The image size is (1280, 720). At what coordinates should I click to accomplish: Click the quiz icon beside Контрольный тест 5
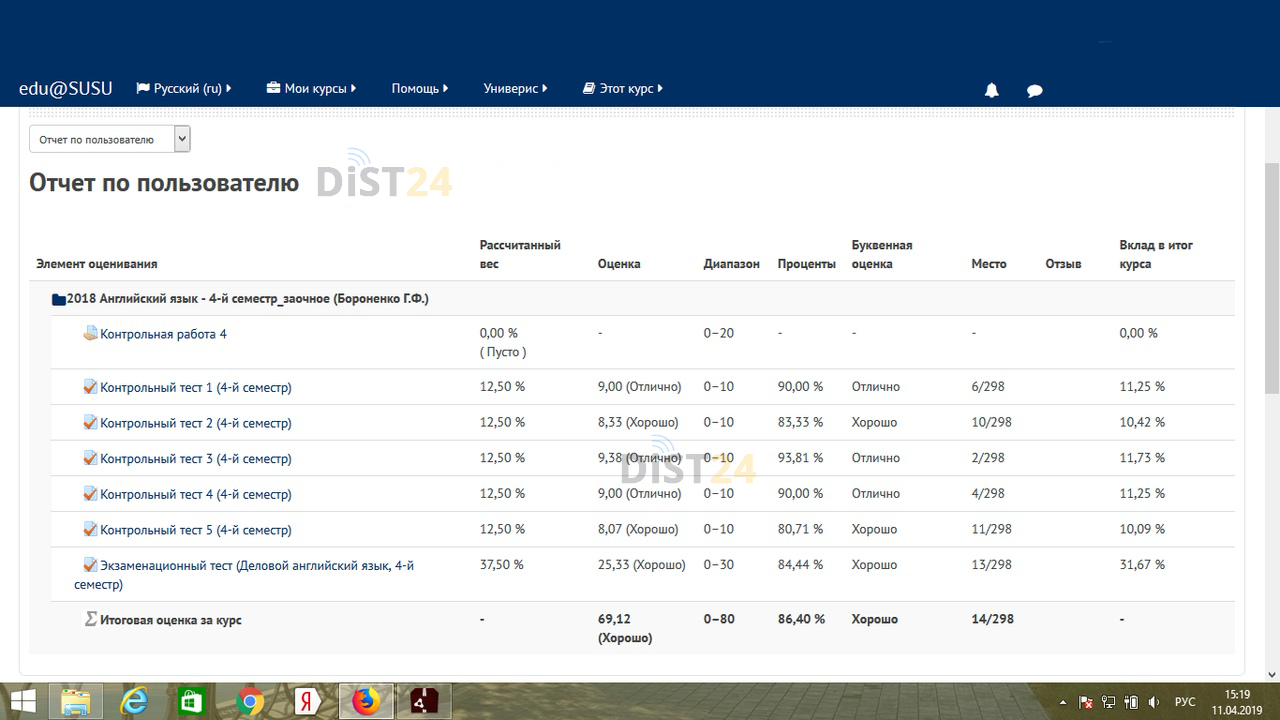pos(88,529)
